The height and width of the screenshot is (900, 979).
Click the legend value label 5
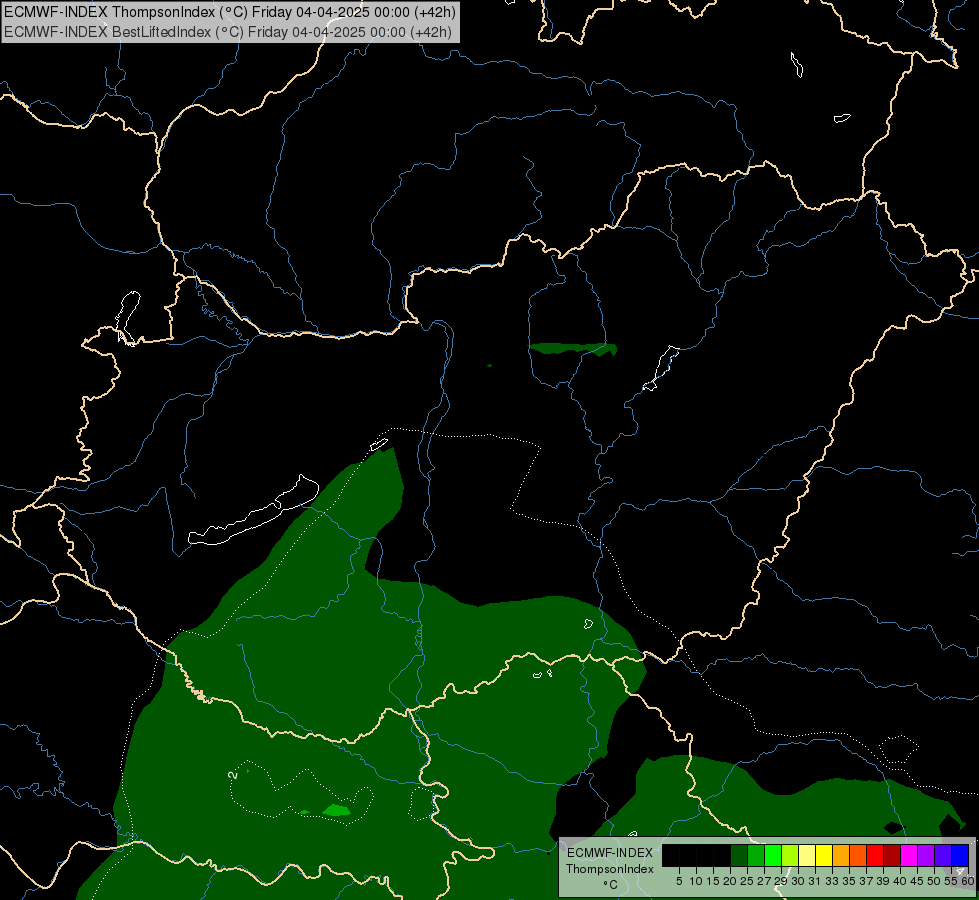coord(679,881)
